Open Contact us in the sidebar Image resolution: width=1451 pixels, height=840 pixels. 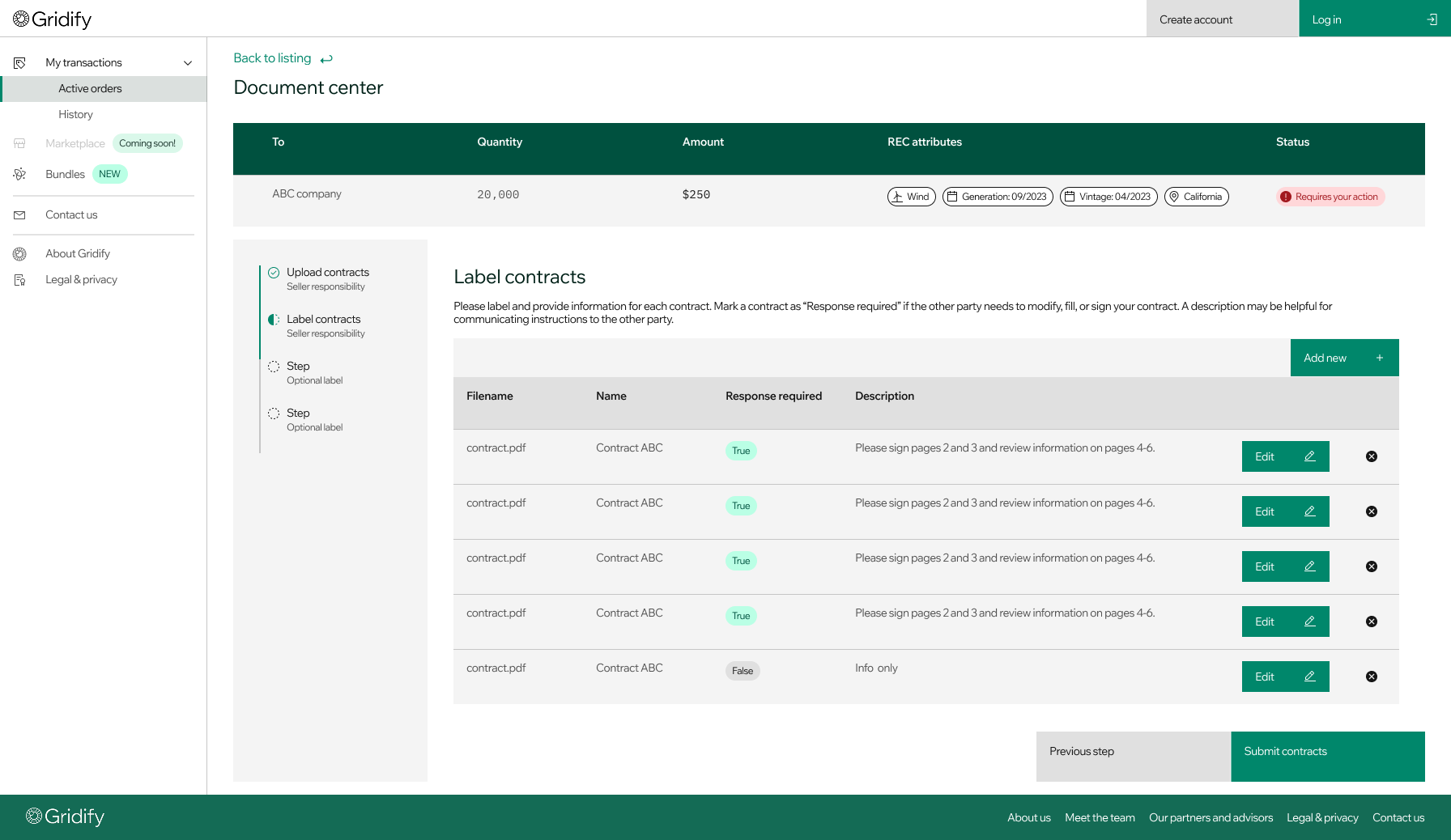click(x=71, y=214)
